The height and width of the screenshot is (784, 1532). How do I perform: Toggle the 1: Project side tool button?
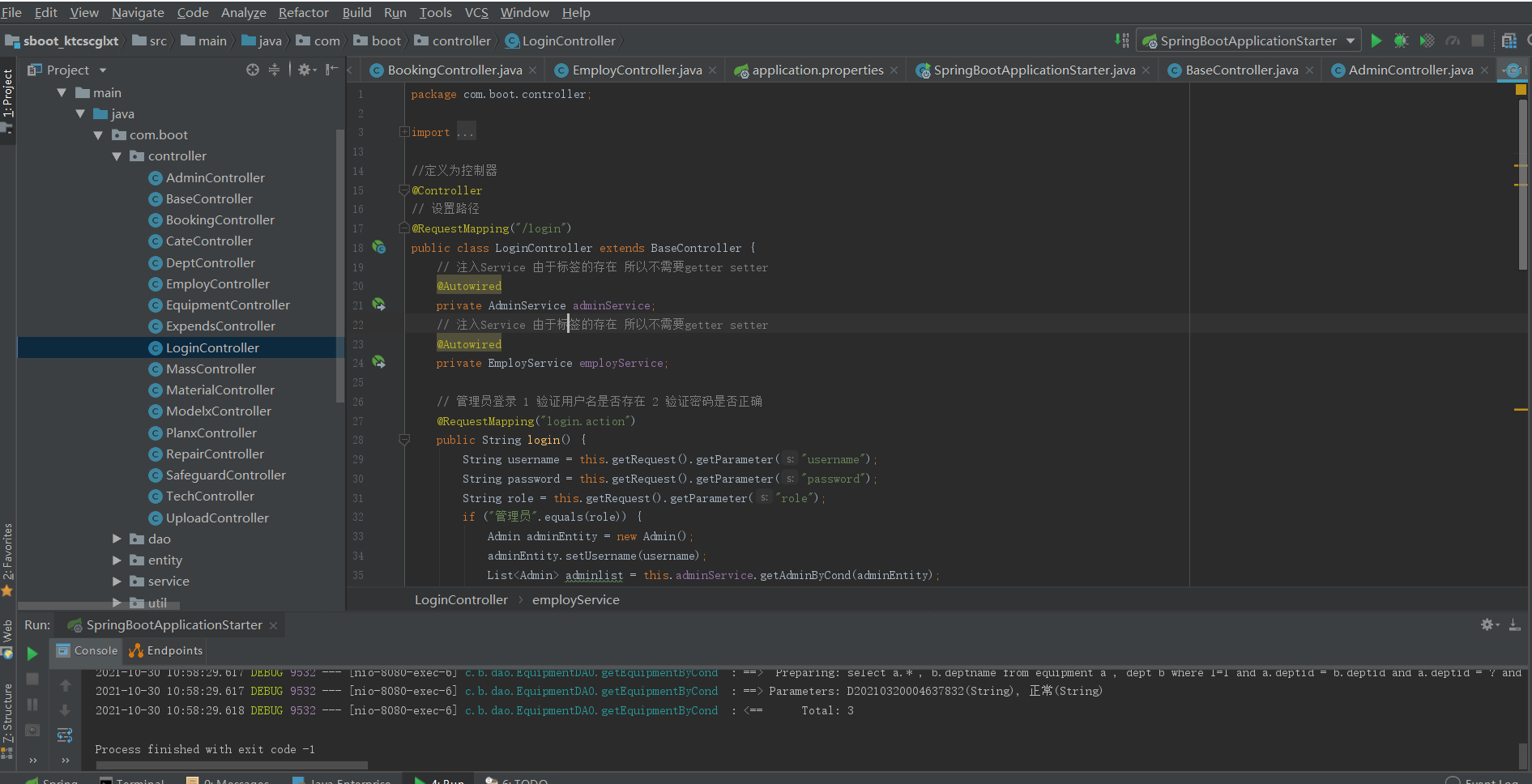tap(8, 100)
